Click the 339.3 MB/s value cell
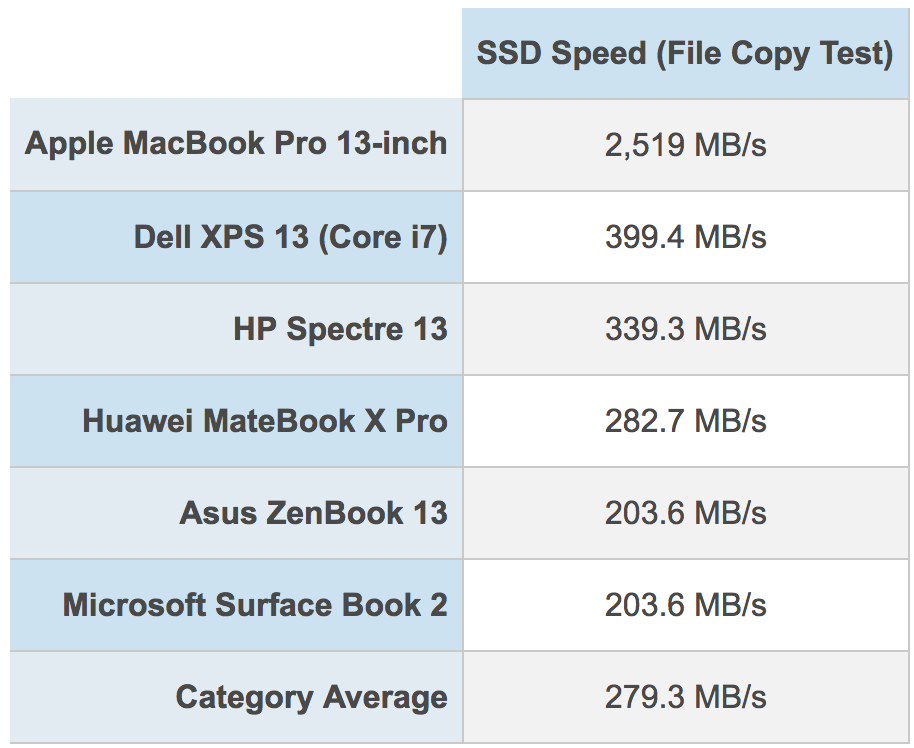Screen dimensions: 914x748 point(686,329)
